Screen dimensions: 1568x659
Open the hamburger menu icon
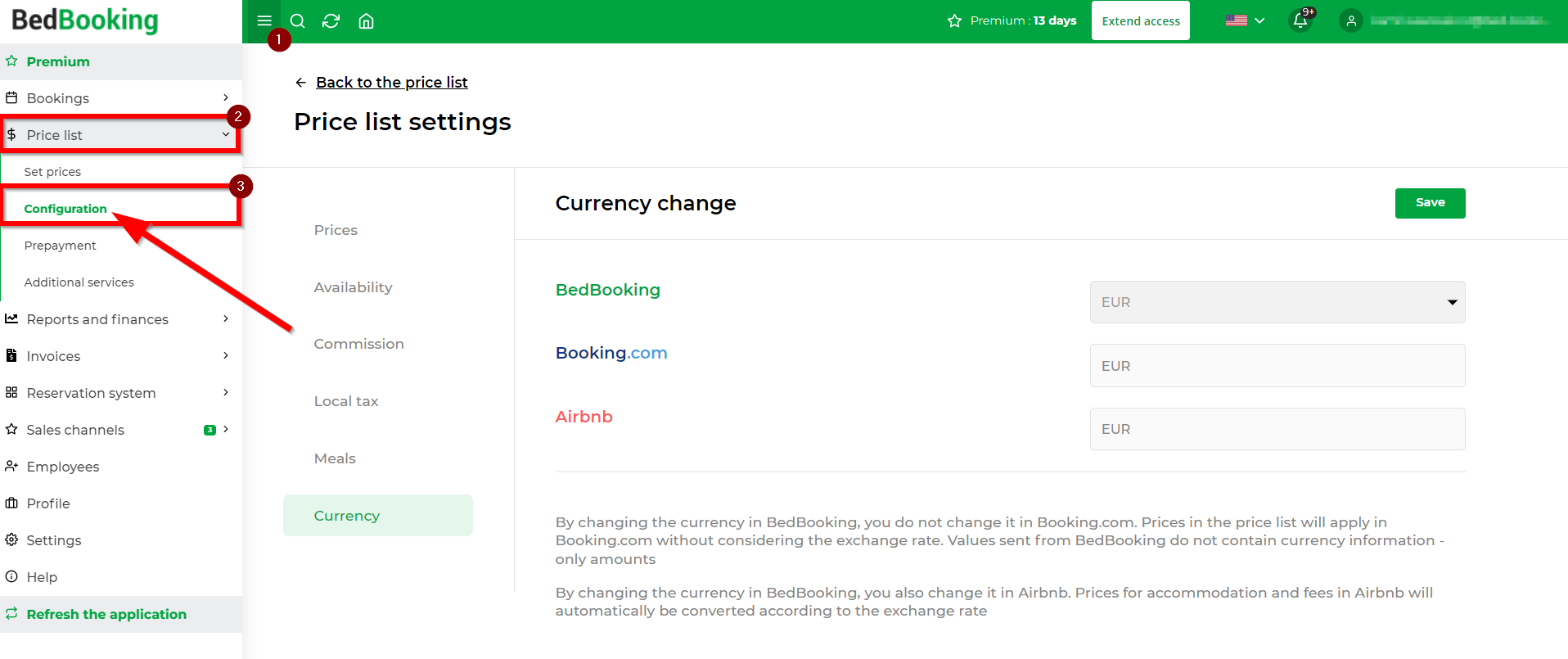click(264, 21)
